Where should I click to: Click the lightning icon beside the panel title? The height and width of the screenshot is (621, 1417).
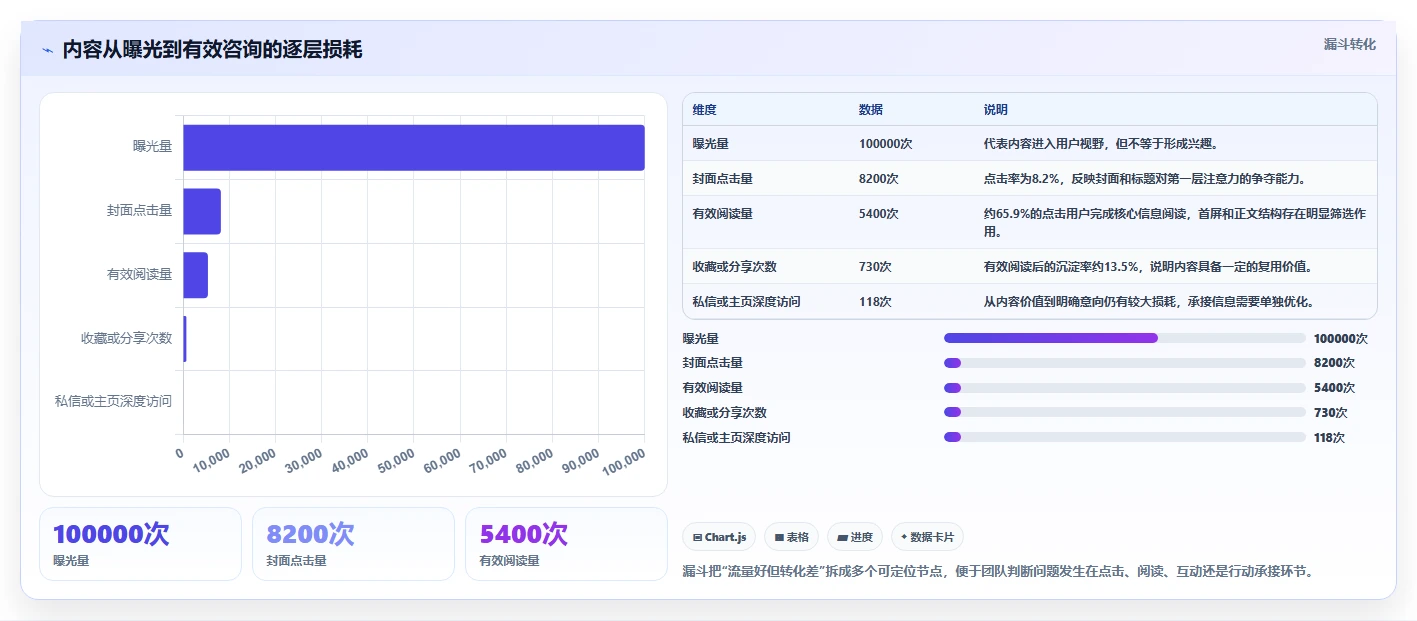click(x=47, y=50)
